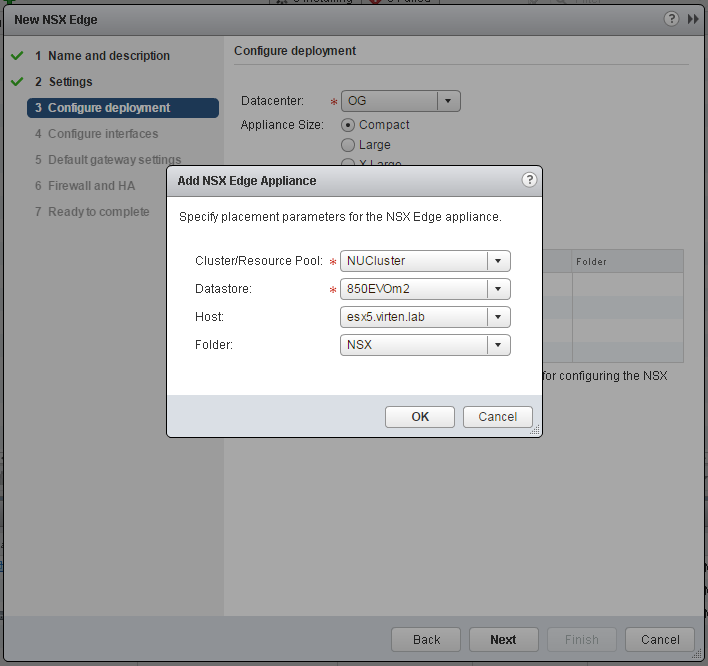708x666 pixels.
Task: Go to step 2 Settings
Action: coord(64,82)
